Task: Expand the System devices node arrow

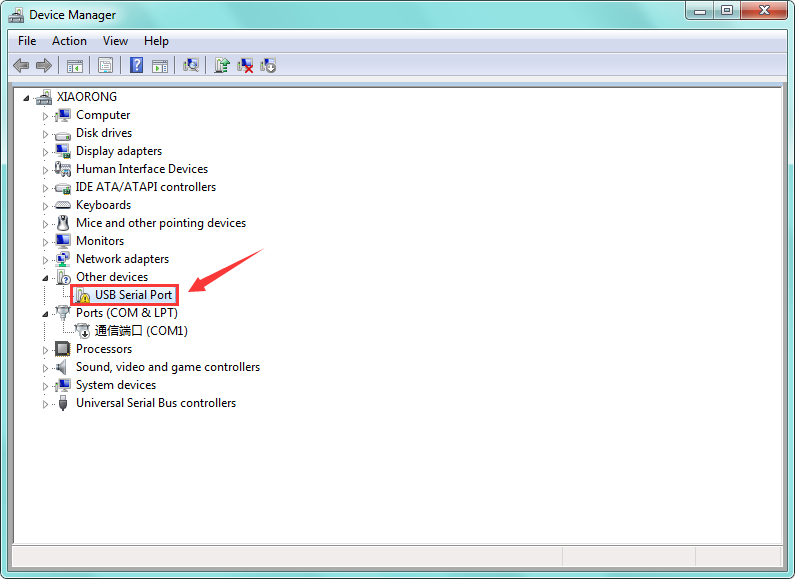Action: [45, 386]
